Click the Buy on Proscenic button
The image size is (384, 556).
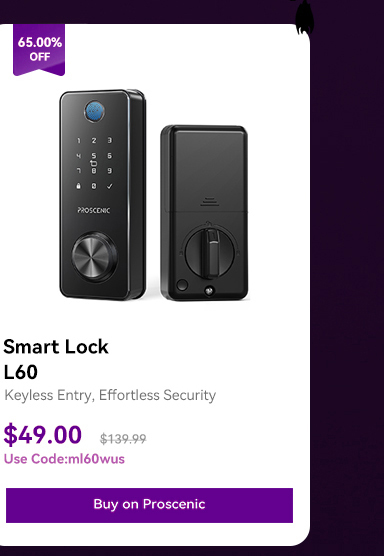click(149, 505)
